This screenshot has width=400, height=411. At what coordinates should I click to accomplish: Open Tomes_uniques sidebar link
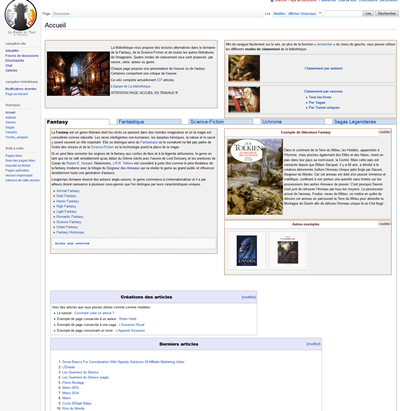(16, 137)
